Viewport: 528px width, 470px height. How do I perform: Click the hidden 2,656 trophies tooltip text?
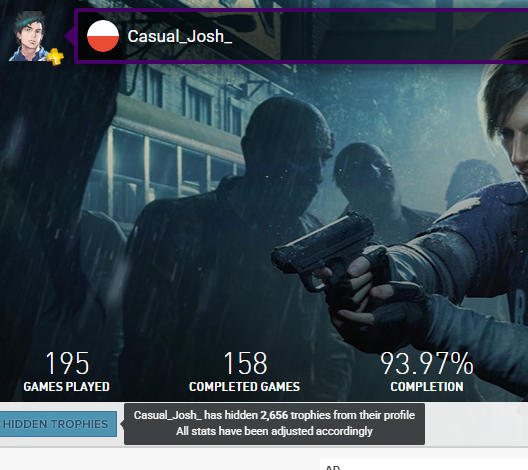pos(274,415)
